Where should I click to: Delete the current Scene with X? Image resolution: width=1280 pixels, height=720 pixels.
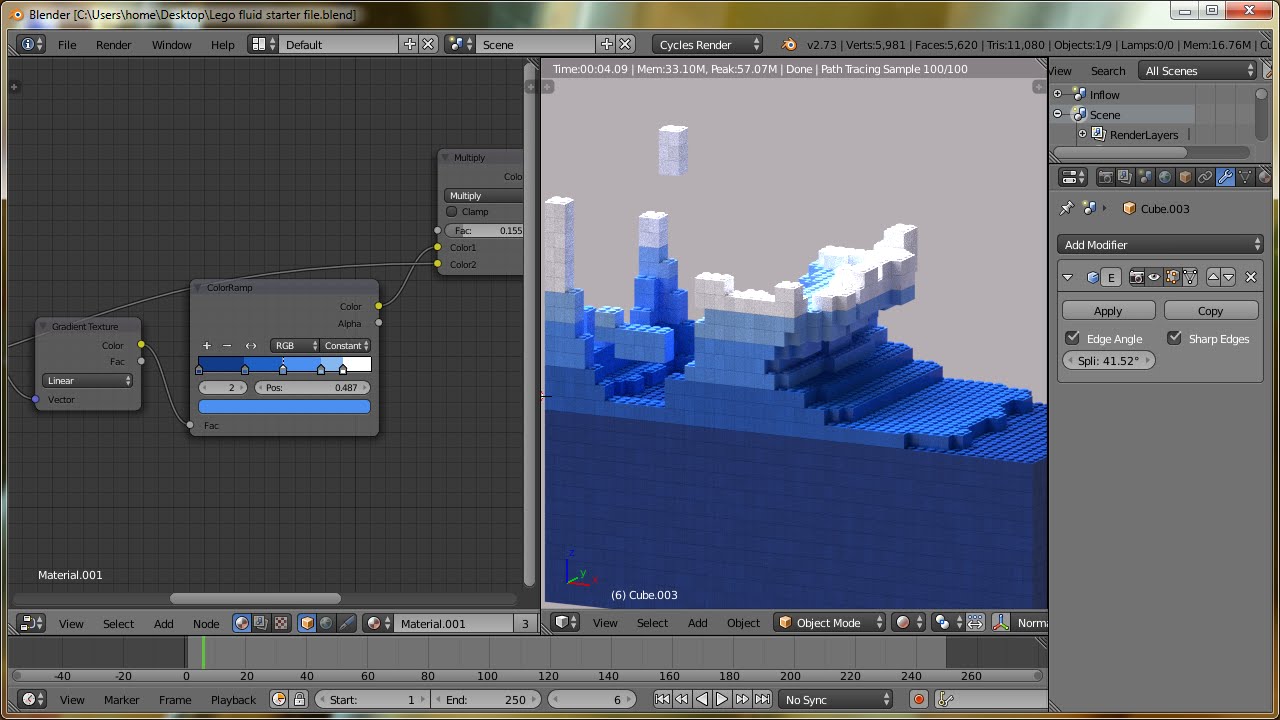pos(625,44)
